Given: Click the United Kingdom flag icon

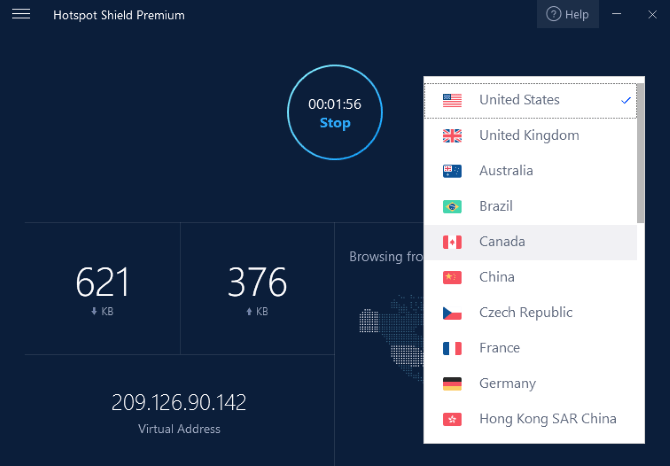Looking at the screenshot, I should (452, 135).
